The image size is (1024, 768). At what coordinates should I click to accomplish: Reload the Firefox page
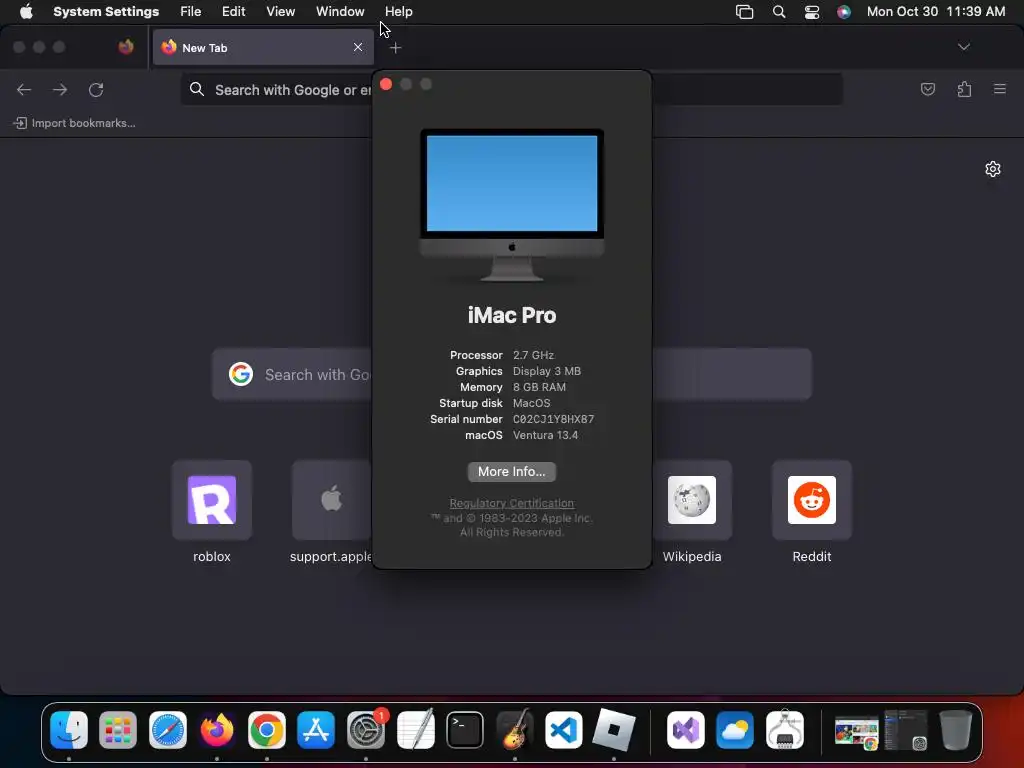(x=96, y=89)
